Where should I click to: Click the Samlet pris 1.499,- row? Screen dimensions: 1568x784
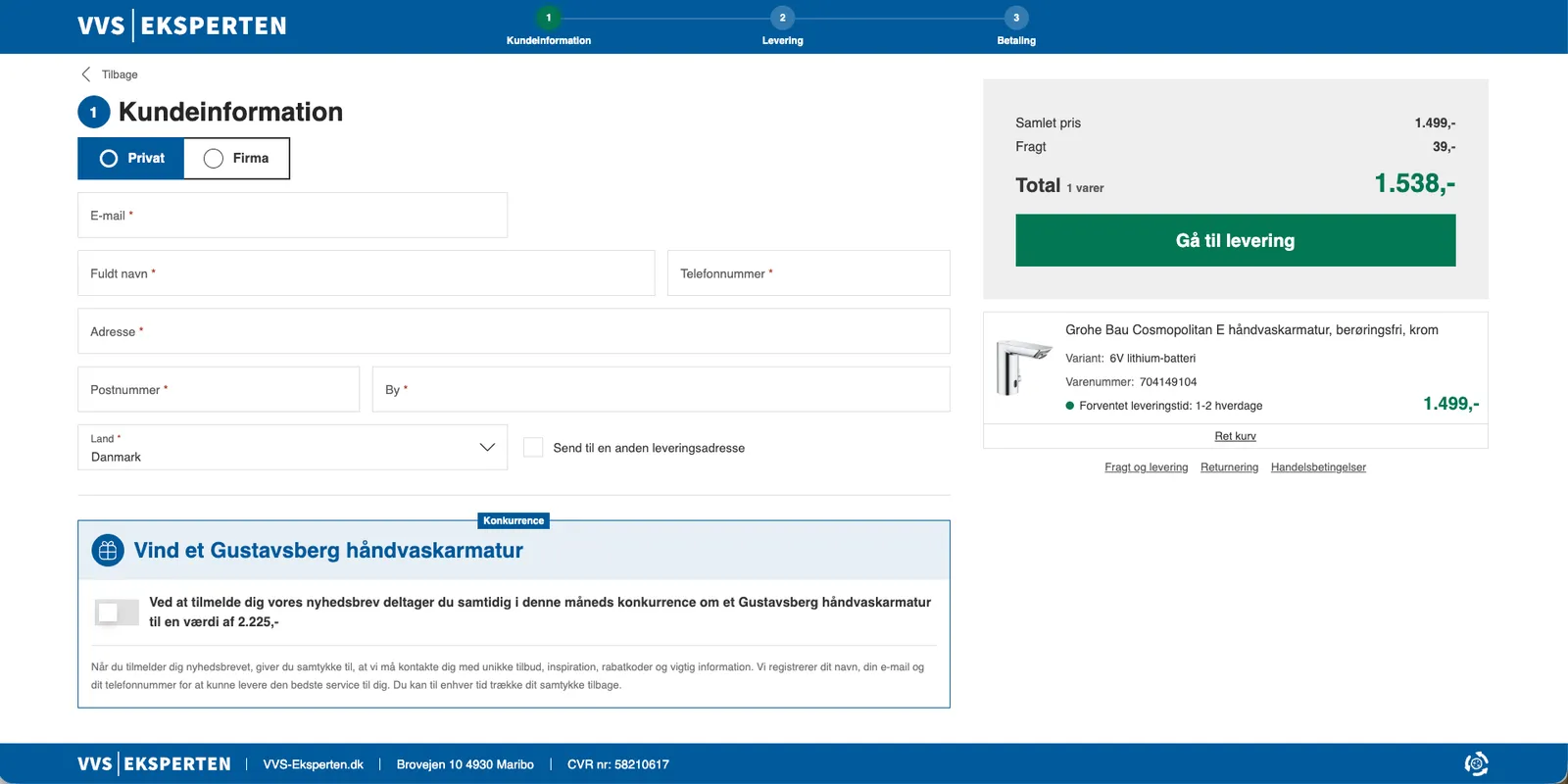pos(1235,122)
